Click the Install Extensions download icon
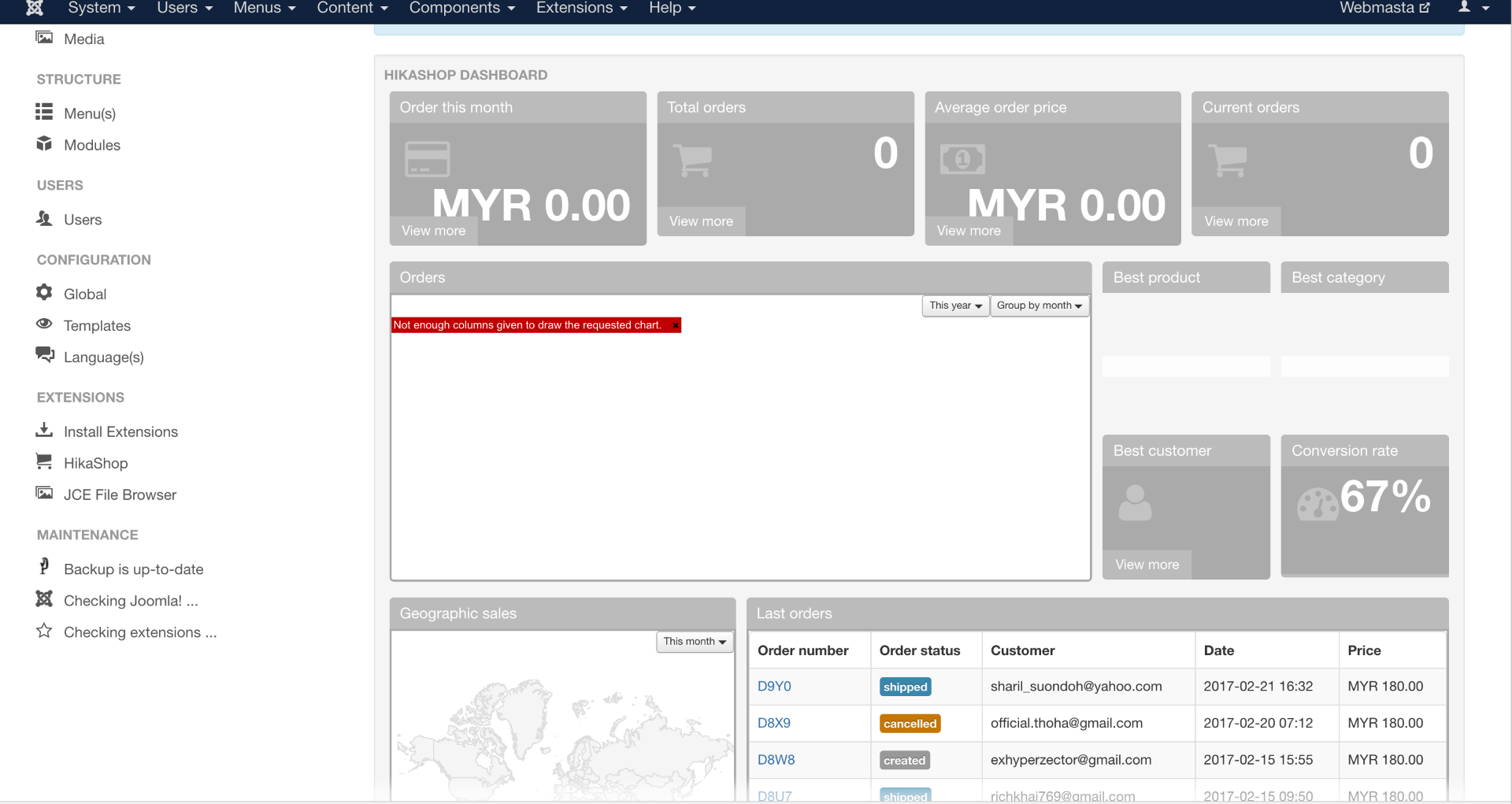1512x804 pixels. pyautogui.click(x=44, y=430)
